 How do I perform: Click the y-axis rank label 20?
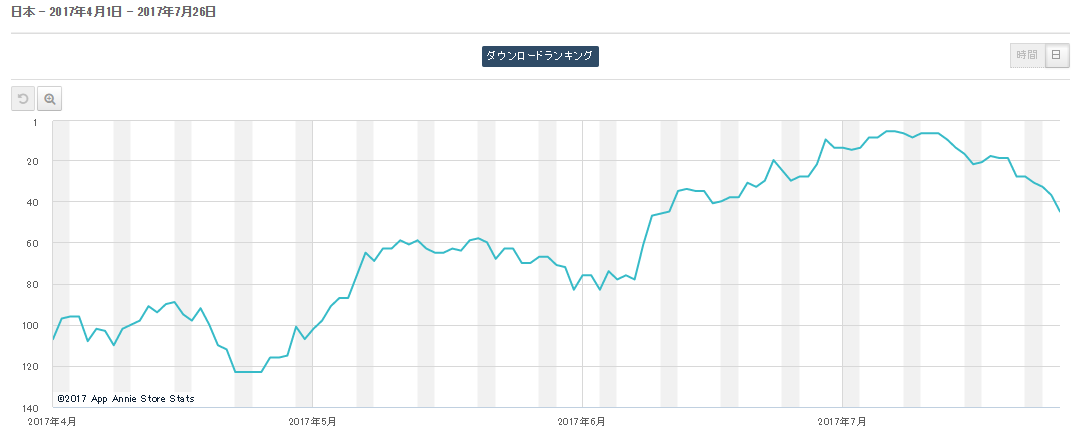point(32,161)
